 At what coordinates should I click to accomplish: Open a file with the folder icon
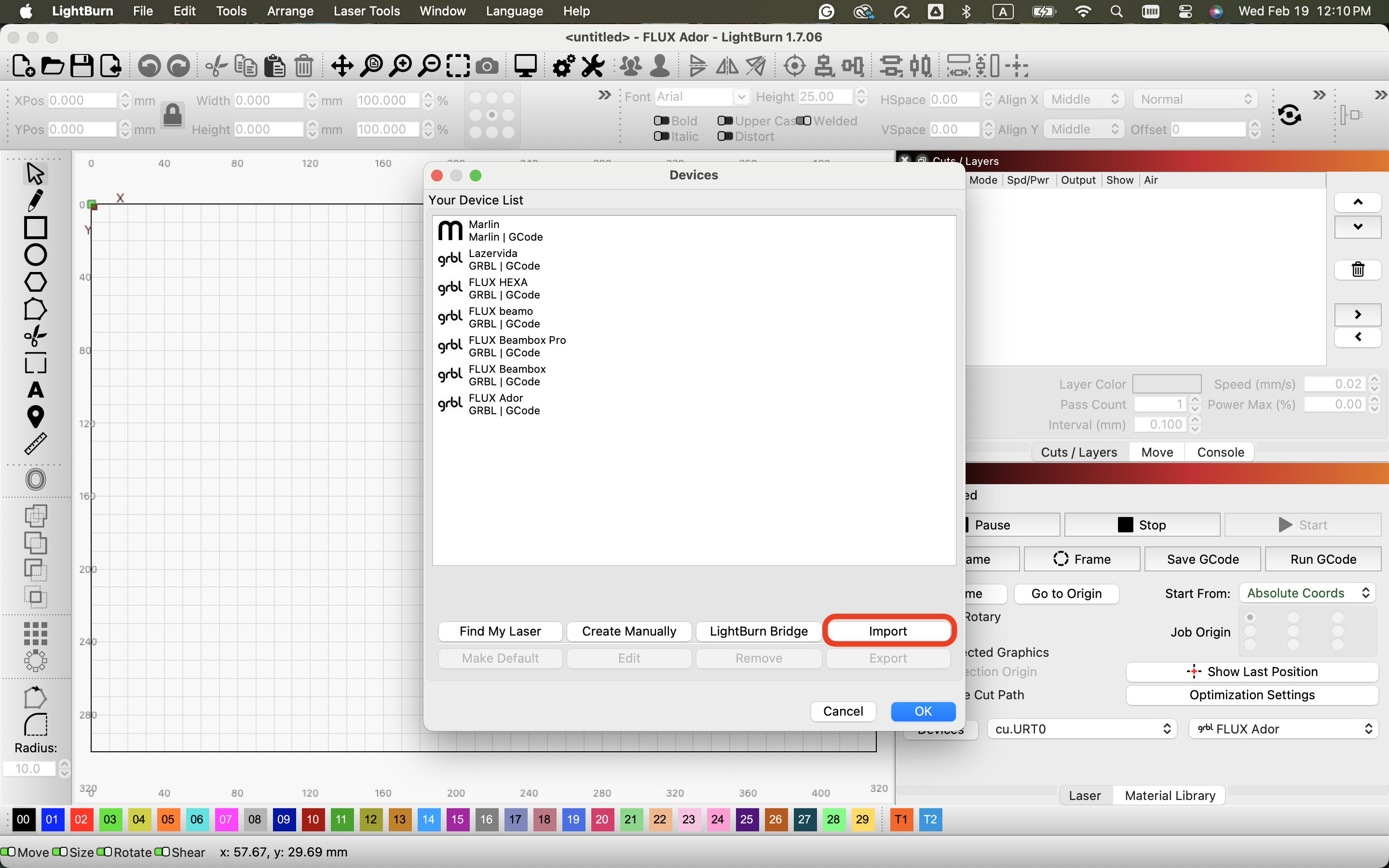point(53,66)
